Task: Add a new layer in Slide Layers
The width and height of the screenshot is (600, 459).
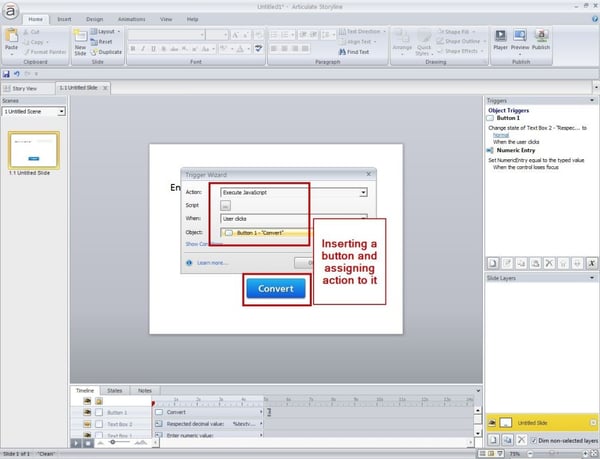Action: [x=493, y=440]
